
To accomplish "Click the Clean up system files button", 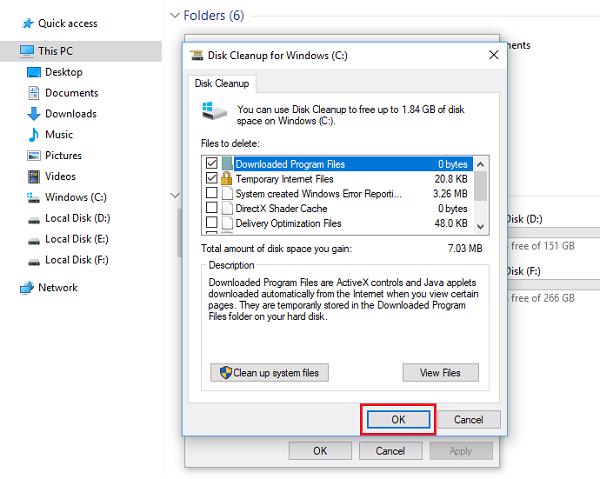I will (269, 373).
